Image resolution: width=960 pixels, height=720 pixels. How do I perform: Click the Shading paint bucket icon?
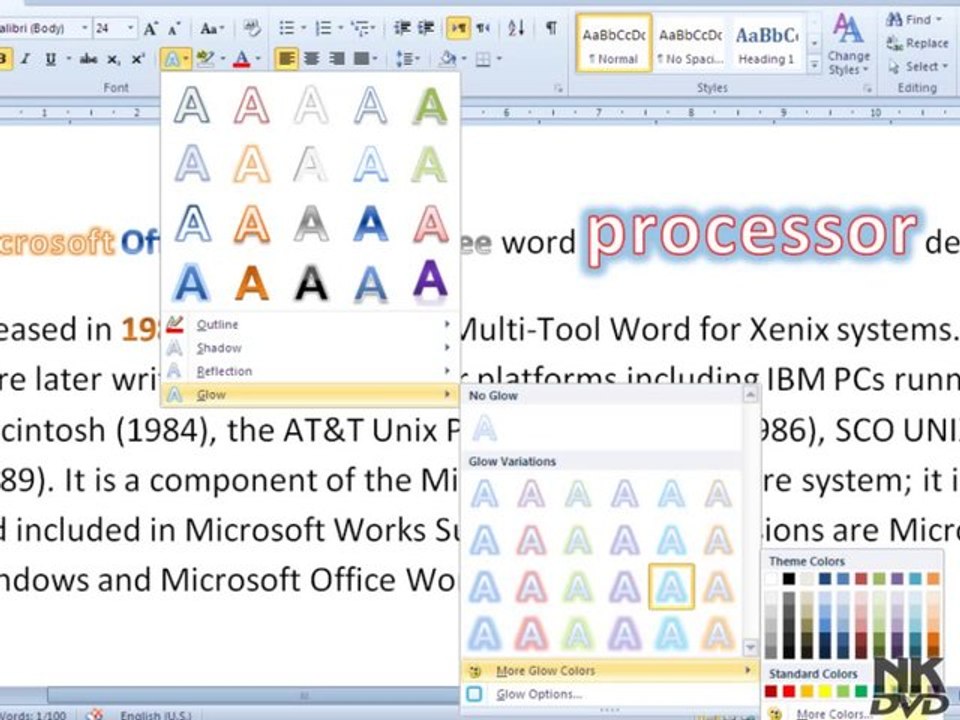[x=448, y=59]
